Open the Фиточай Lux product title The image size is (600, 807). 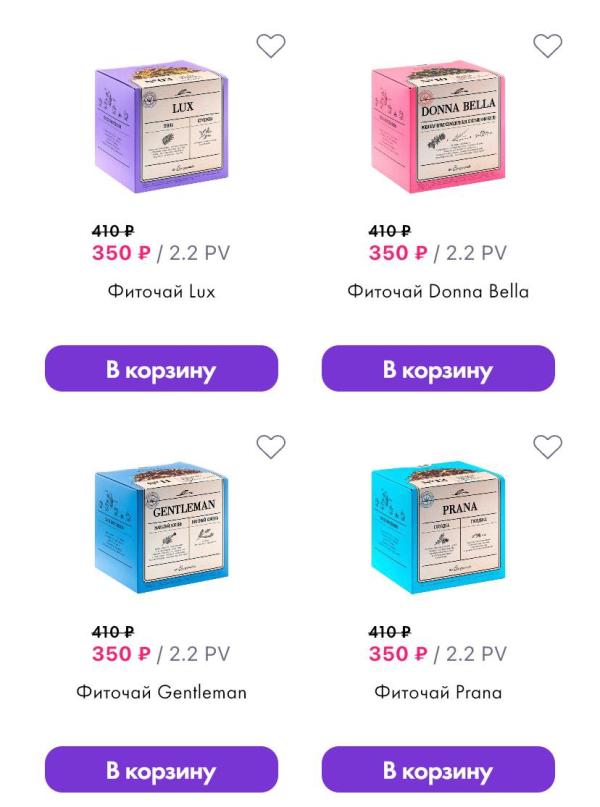(x=162, y=292)
